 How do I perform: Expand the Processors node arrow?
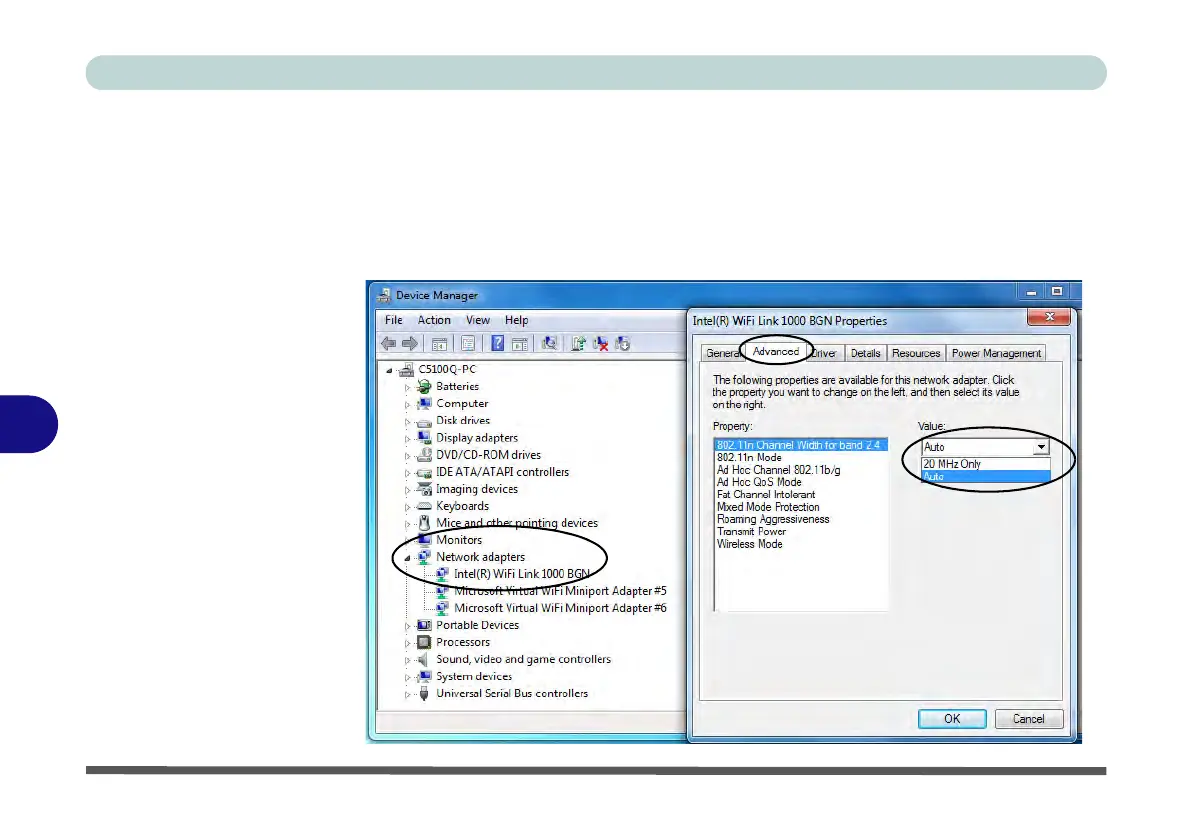407,643
